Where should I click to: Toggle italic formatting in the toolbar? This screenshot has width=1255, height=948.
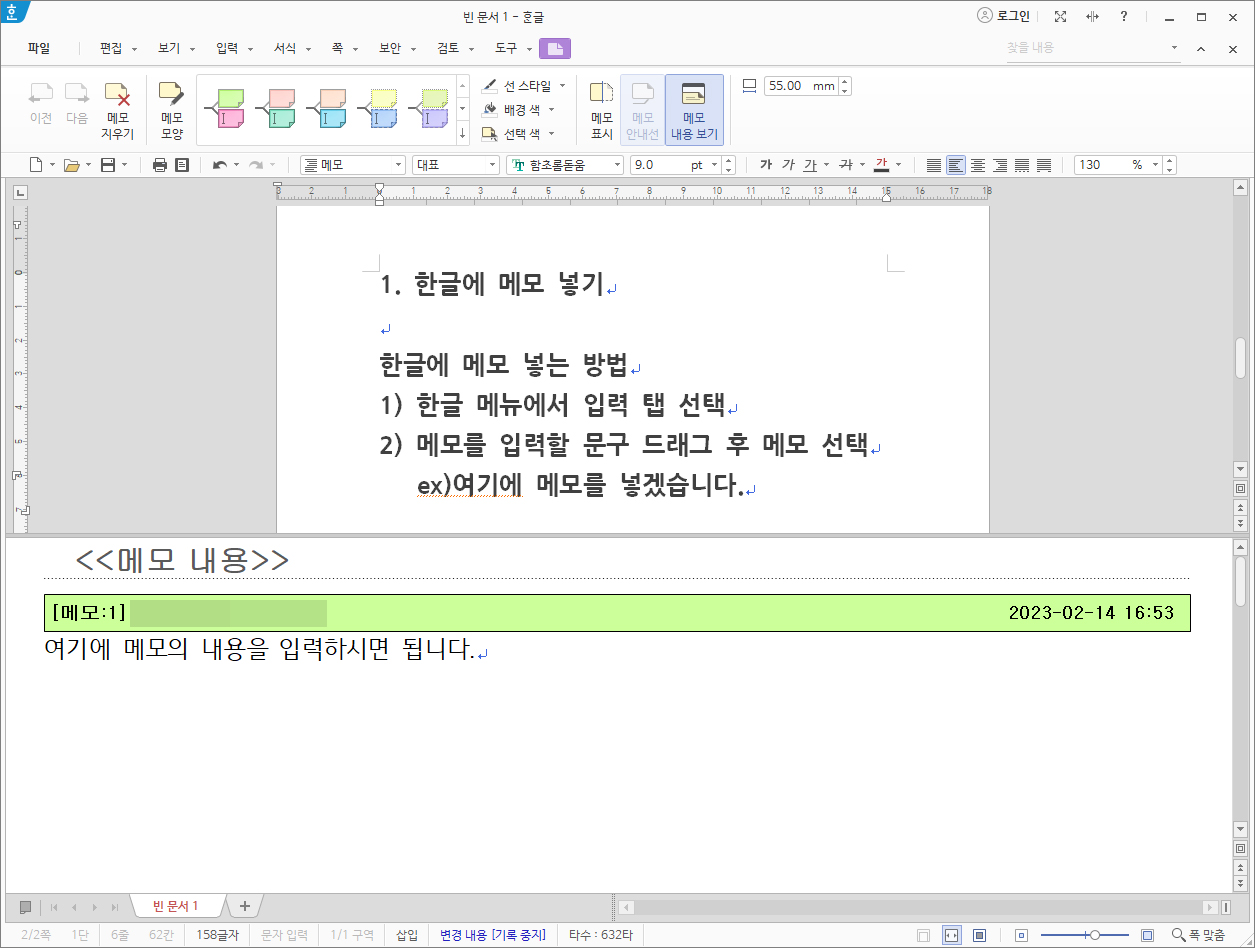tap(787, 165)
